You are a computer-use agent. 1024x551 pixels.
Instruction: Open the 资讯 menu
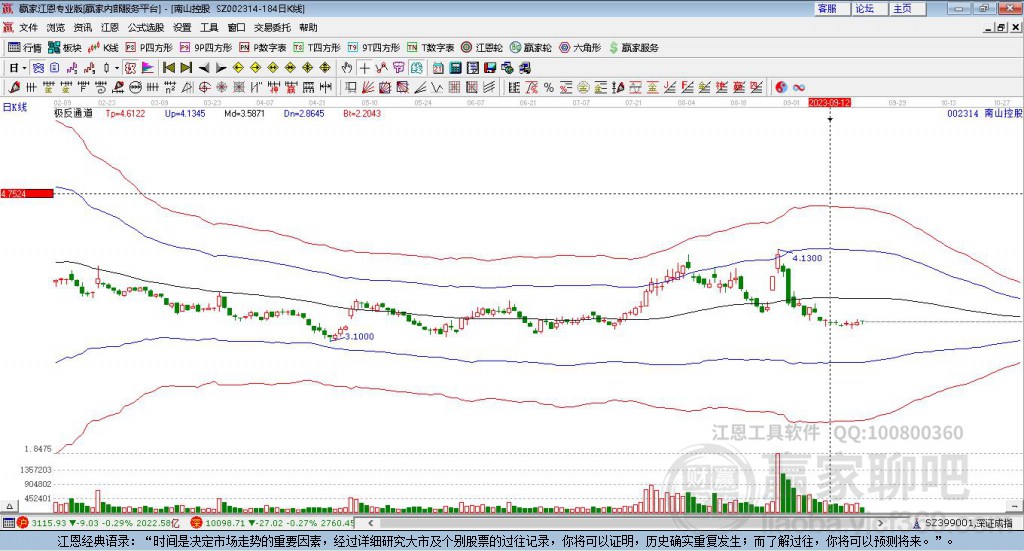pyautogui.click(x=82, y=27)
